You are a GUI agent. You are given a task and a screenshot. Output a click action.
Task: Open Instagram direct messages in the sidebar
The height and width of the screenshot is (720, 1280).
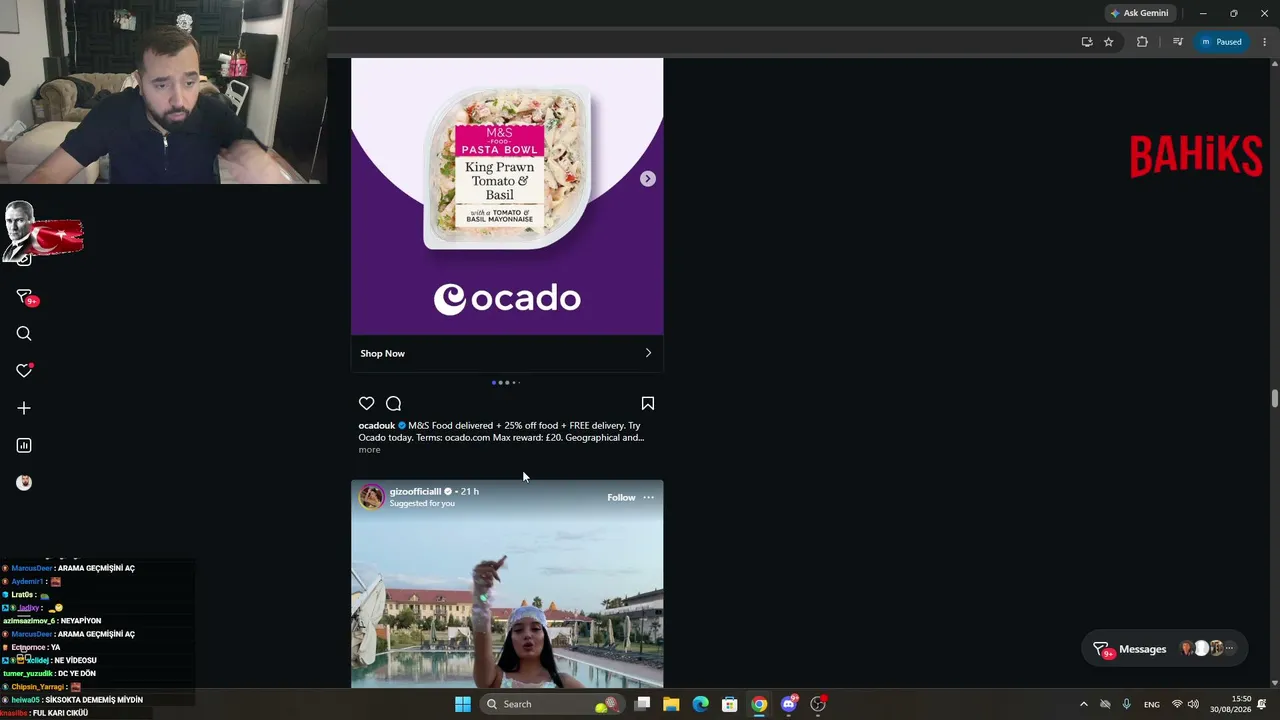[x=25, y=297]
